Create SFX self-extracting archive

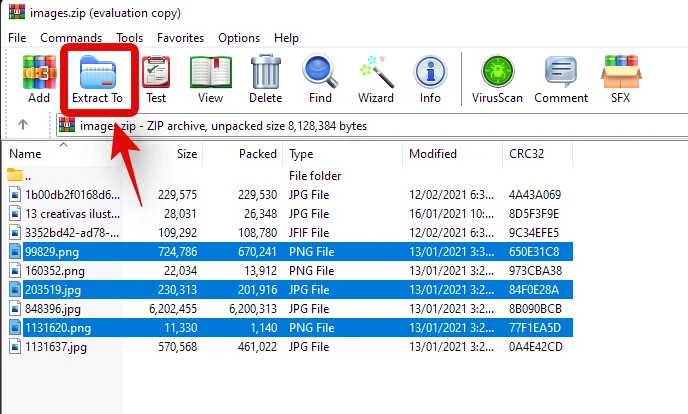(621, 79)
